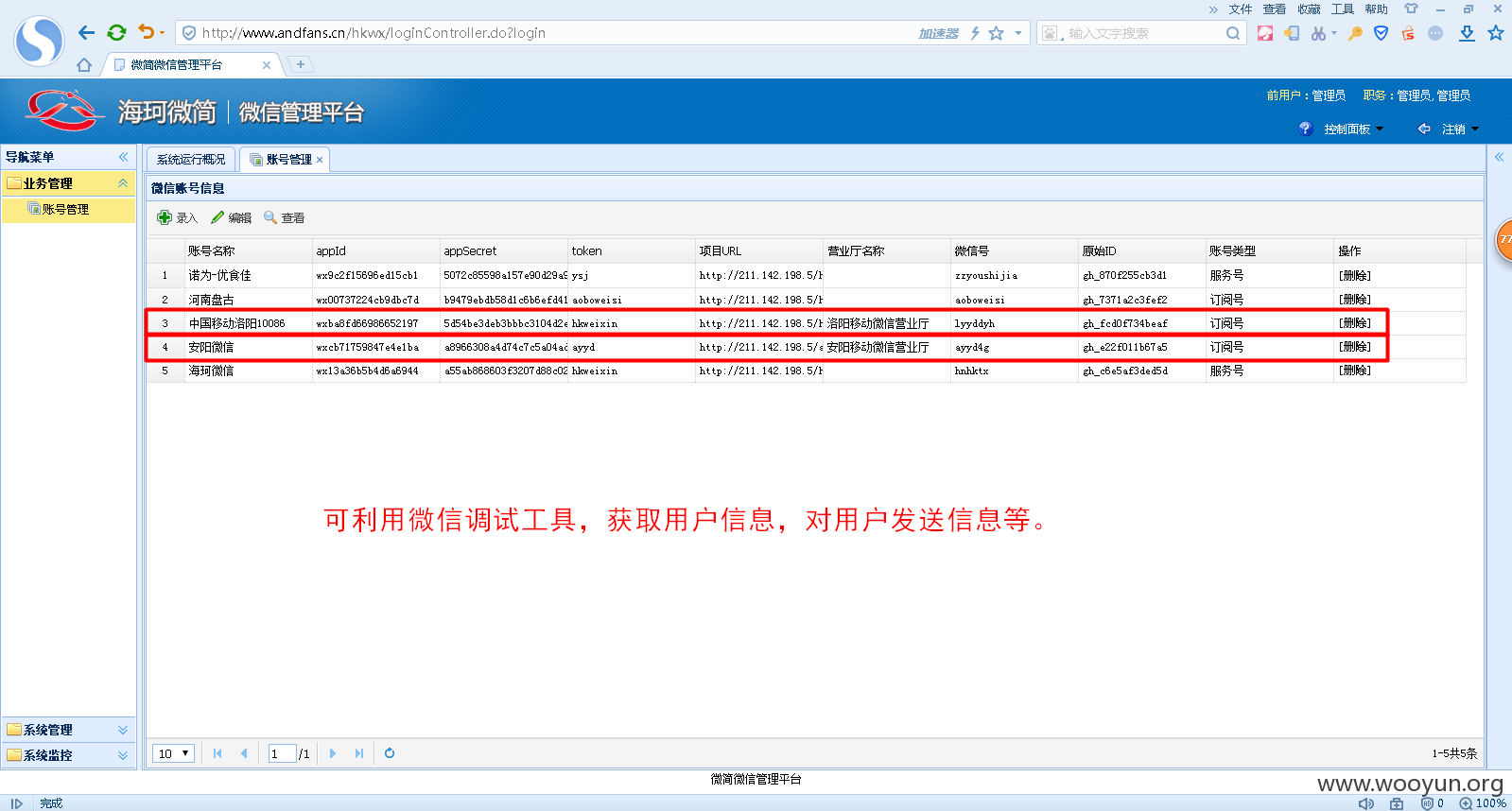Collapse the 业务管理 section

123,183
